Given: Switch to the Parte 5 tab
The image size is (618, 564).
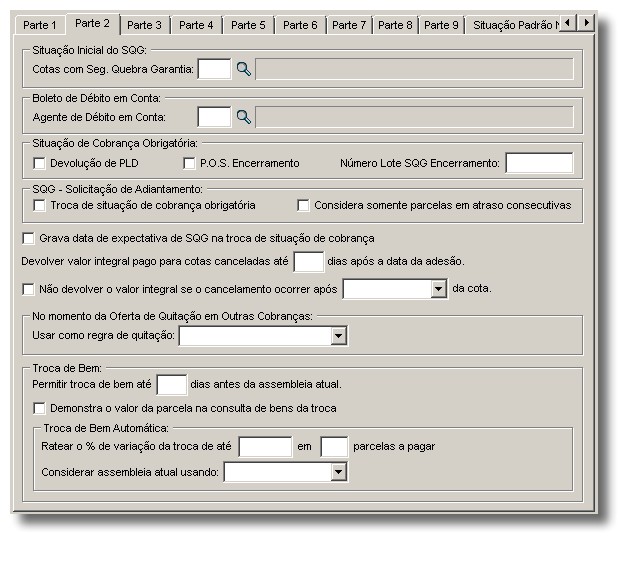Looking at the screenshot, I should (248, 25).
